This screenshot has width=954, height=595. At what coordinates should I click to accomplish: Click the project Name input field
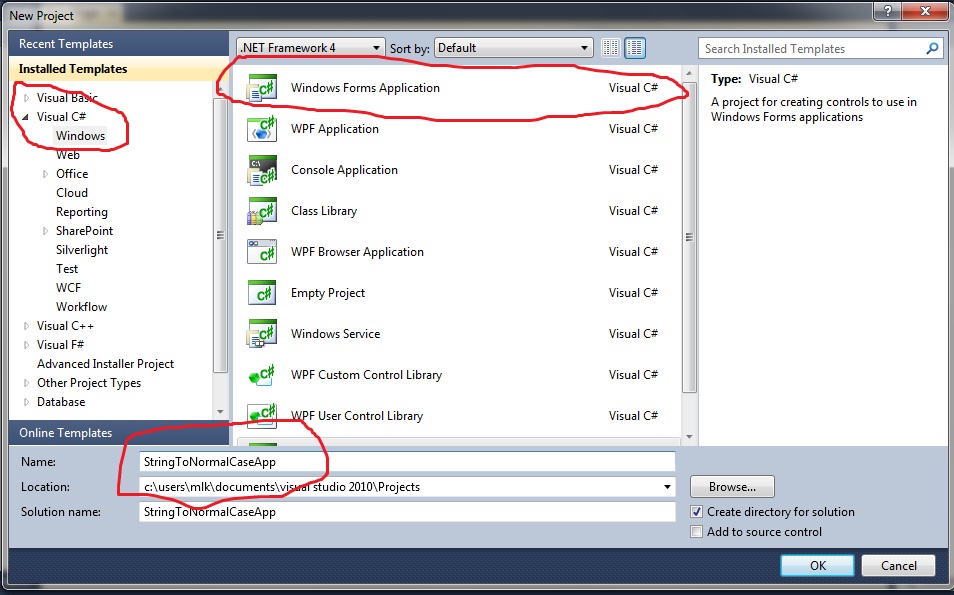pyautogui.click(x=407, y=462)
